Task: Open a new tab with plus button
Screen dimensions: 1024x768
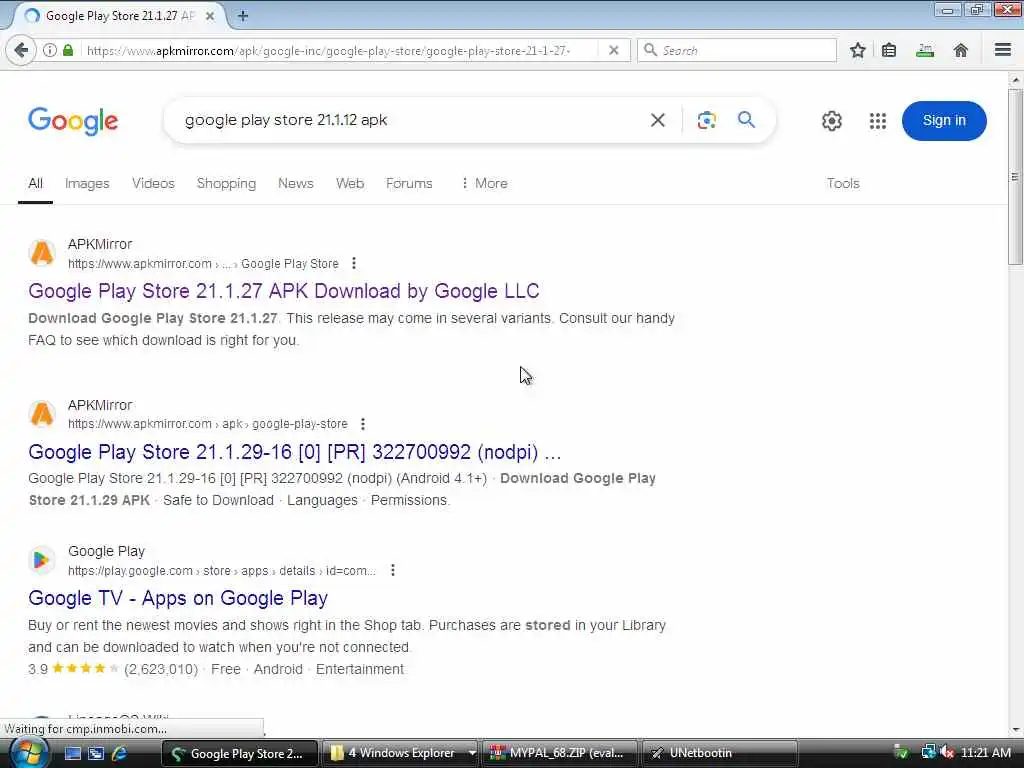Action: pos(243,16)
